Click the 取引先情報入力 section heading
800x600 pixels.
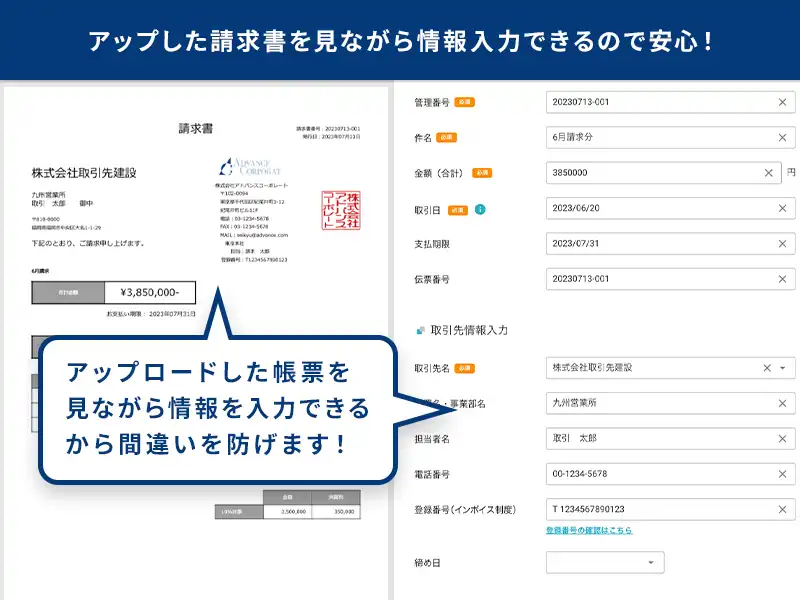[x=468, y=329]
